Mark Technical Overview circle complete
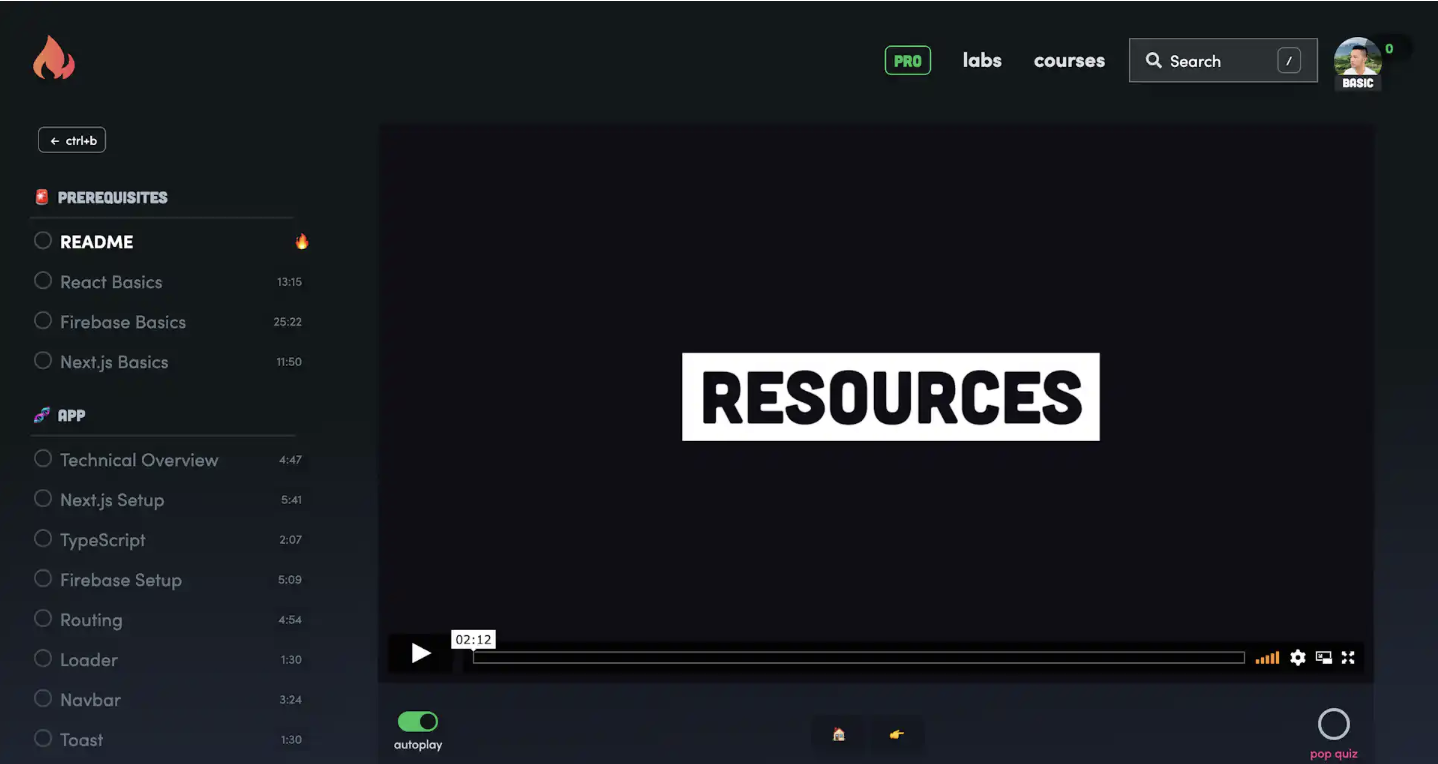 43,458
